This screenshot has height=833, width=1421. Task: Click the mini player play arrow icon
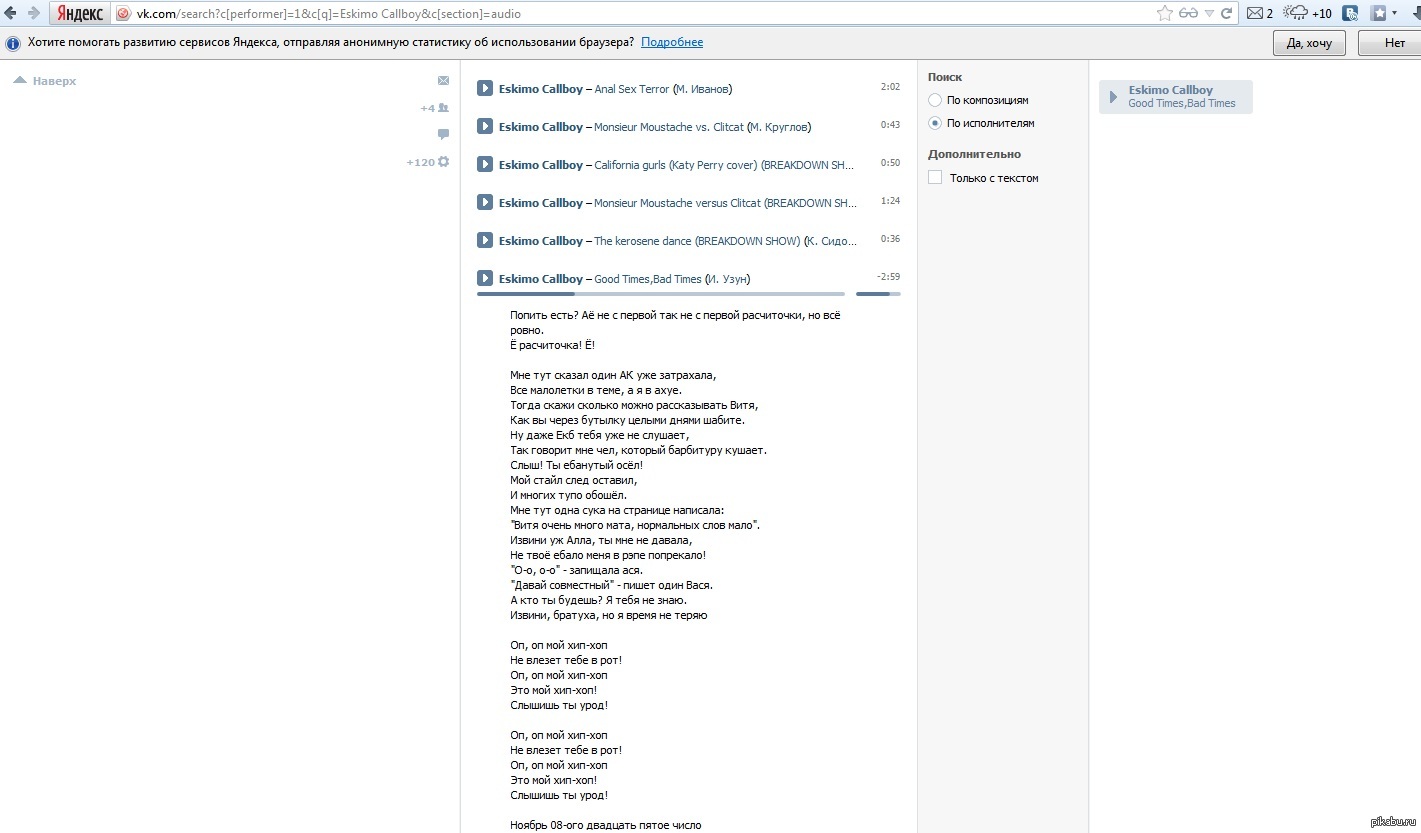[x=1113, y=96]
